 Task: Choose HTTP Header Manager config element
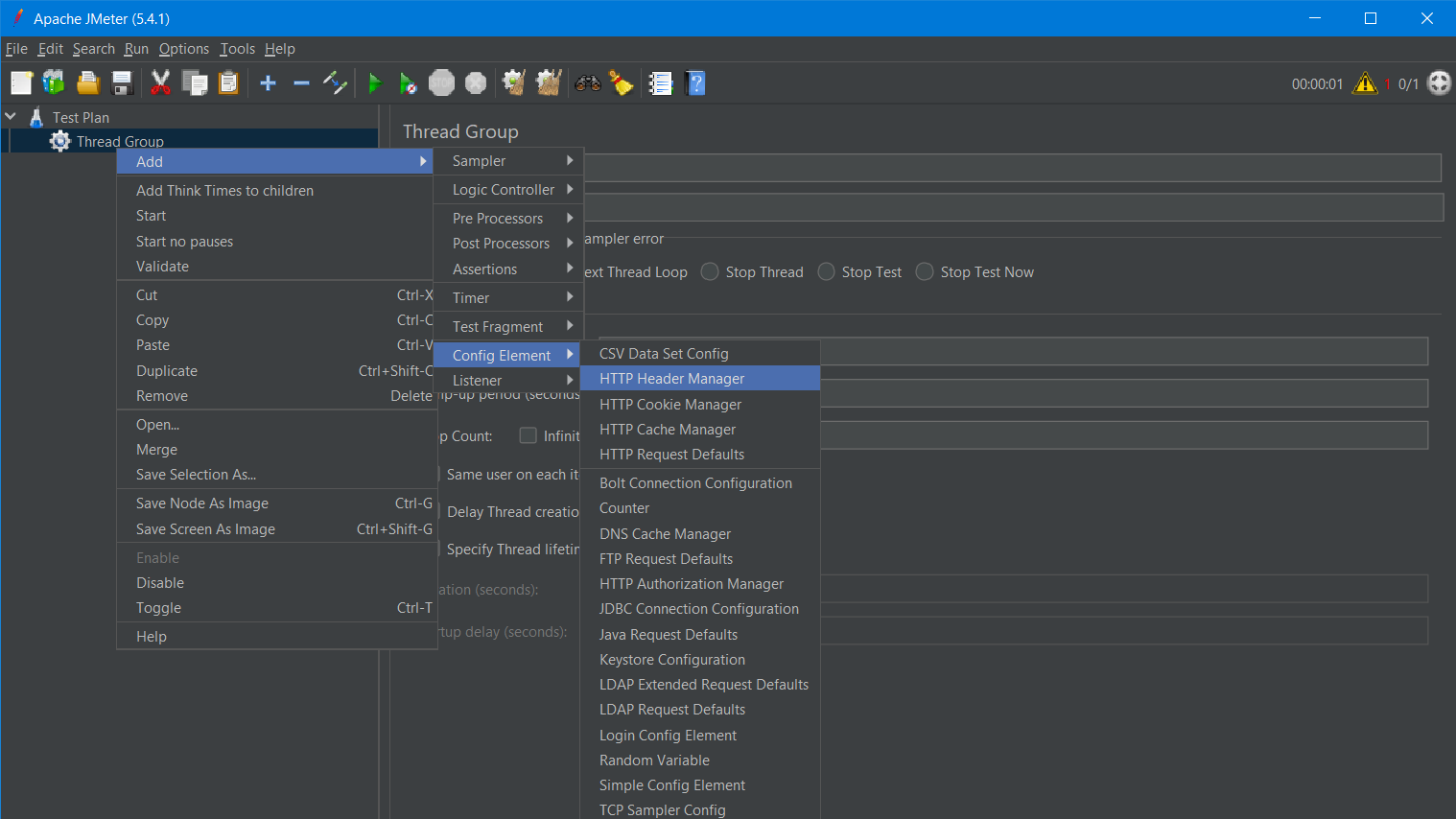click(x=700, y=379)
